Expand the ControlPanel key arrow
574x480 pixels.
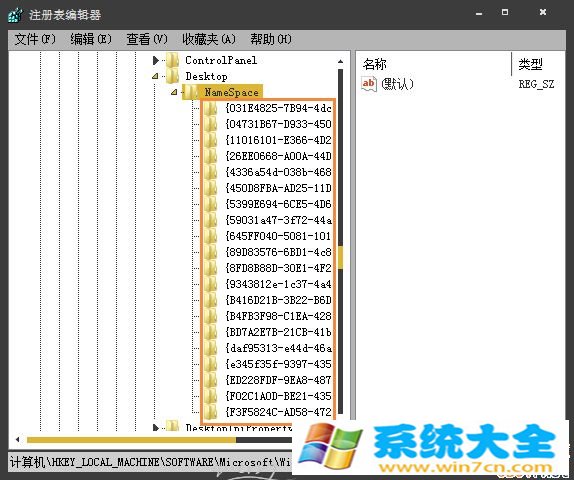[x=156, y=60]
